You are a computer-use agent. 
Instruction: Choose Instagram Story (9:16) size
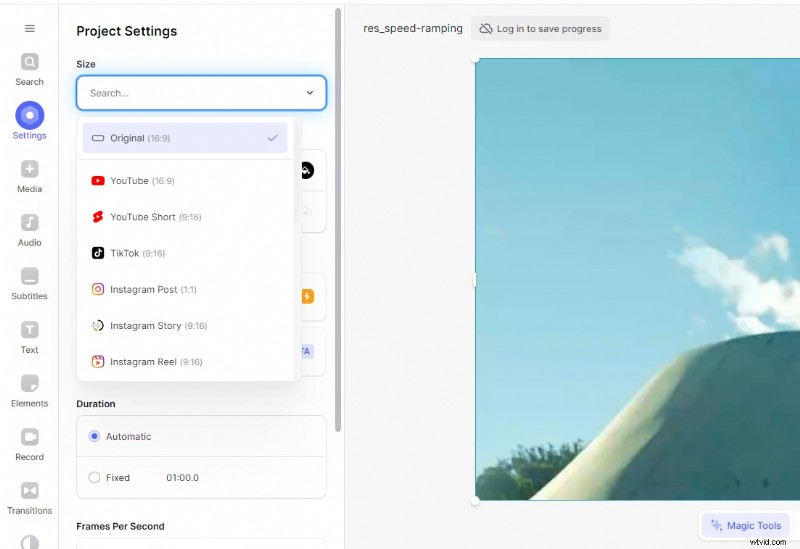[185, 326]
